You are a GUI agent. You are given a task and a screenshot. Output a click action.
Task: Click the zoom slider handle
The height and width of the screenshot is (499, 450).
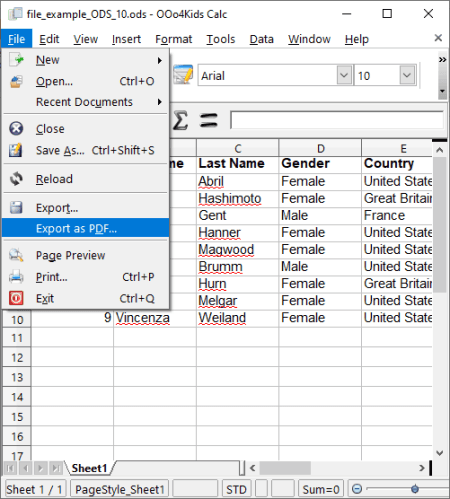415,489
